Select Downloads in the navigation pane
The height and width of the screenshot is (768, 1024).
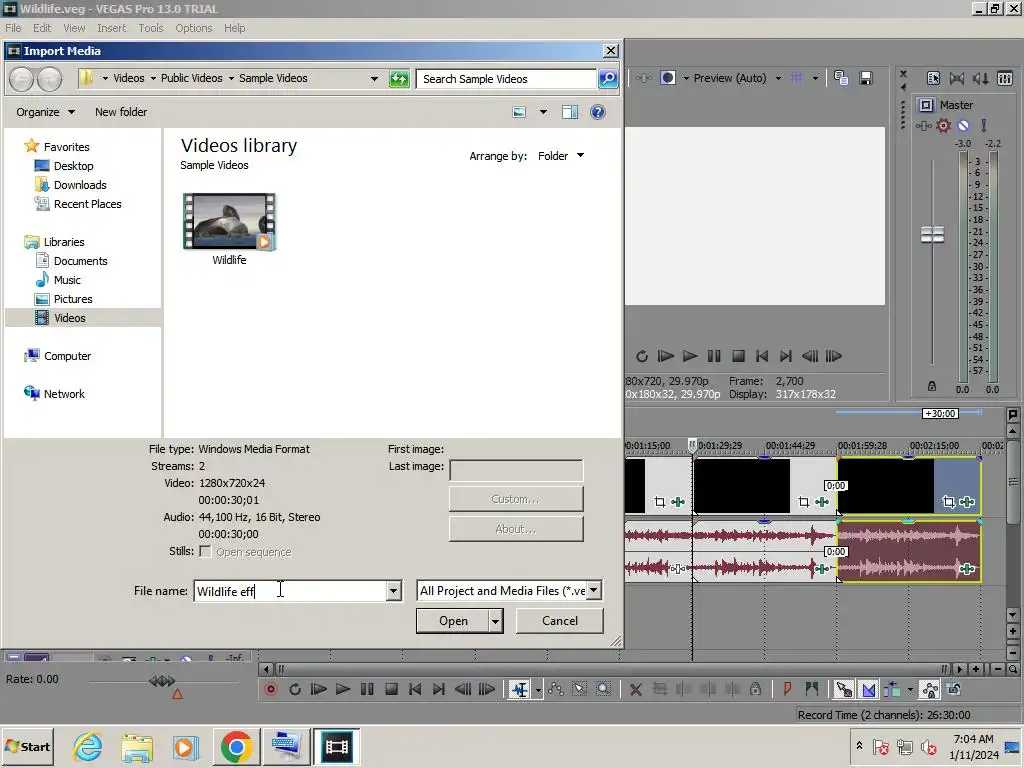coord(80,185)
